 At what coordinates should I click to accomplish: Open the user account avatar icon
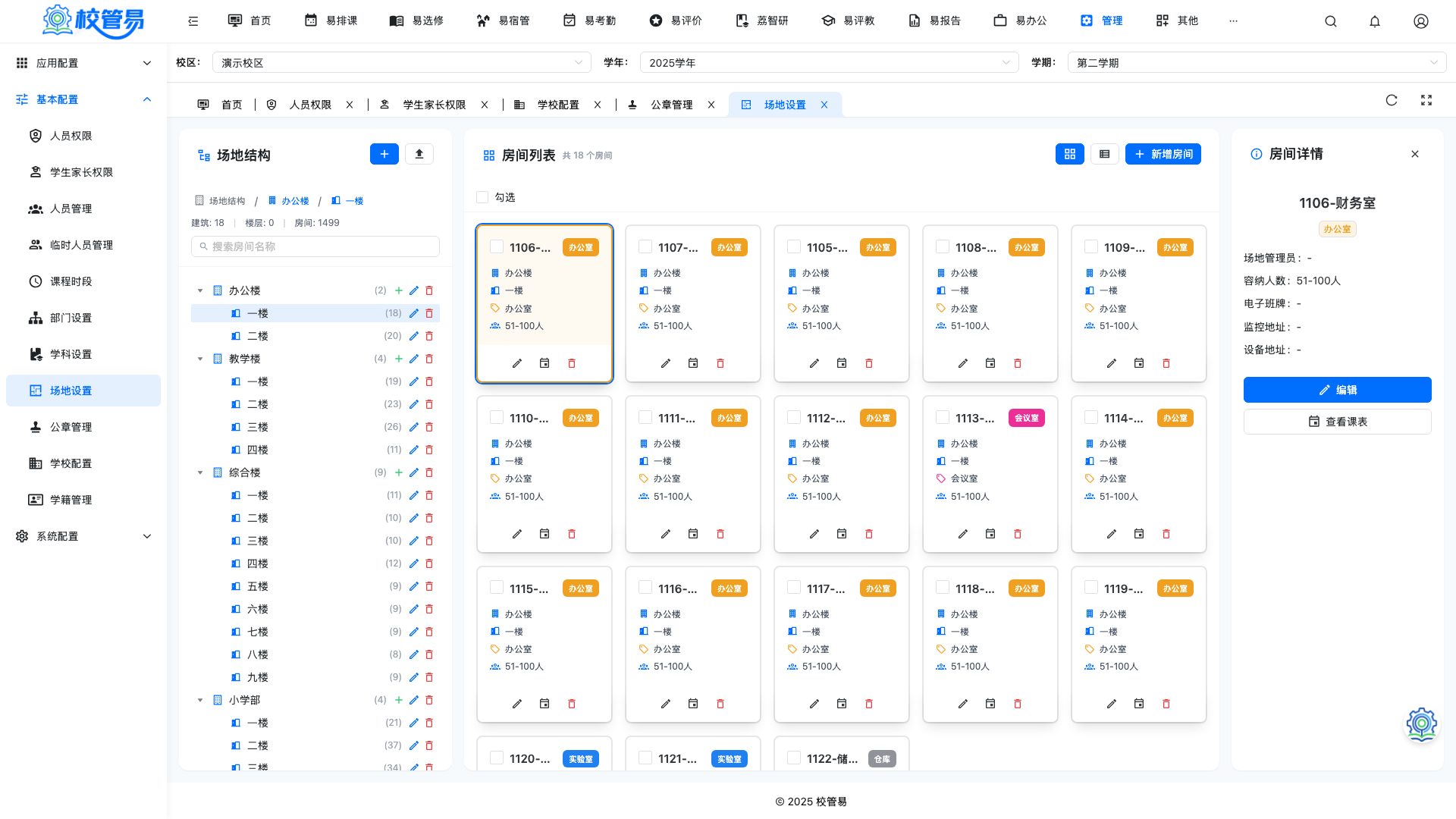(1421, 21)
